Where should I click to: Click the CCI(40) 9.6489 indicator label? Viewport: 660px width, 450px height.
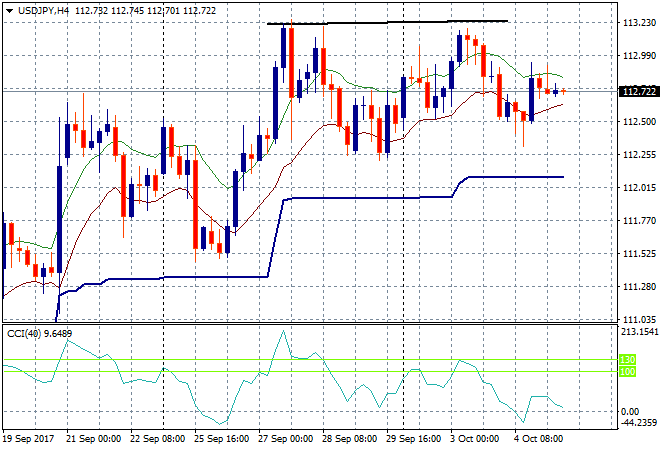tap(40, 334)
